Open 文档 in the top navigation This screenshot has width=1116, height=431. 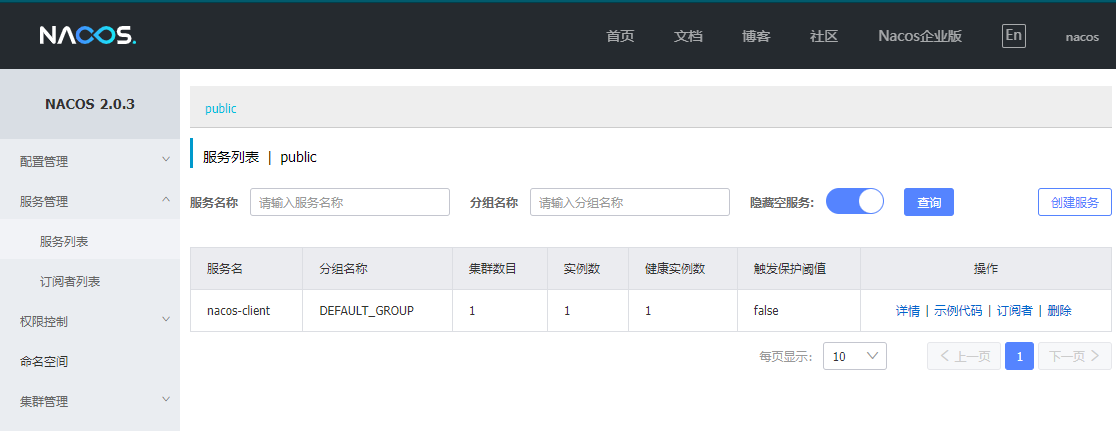point(688,36)
